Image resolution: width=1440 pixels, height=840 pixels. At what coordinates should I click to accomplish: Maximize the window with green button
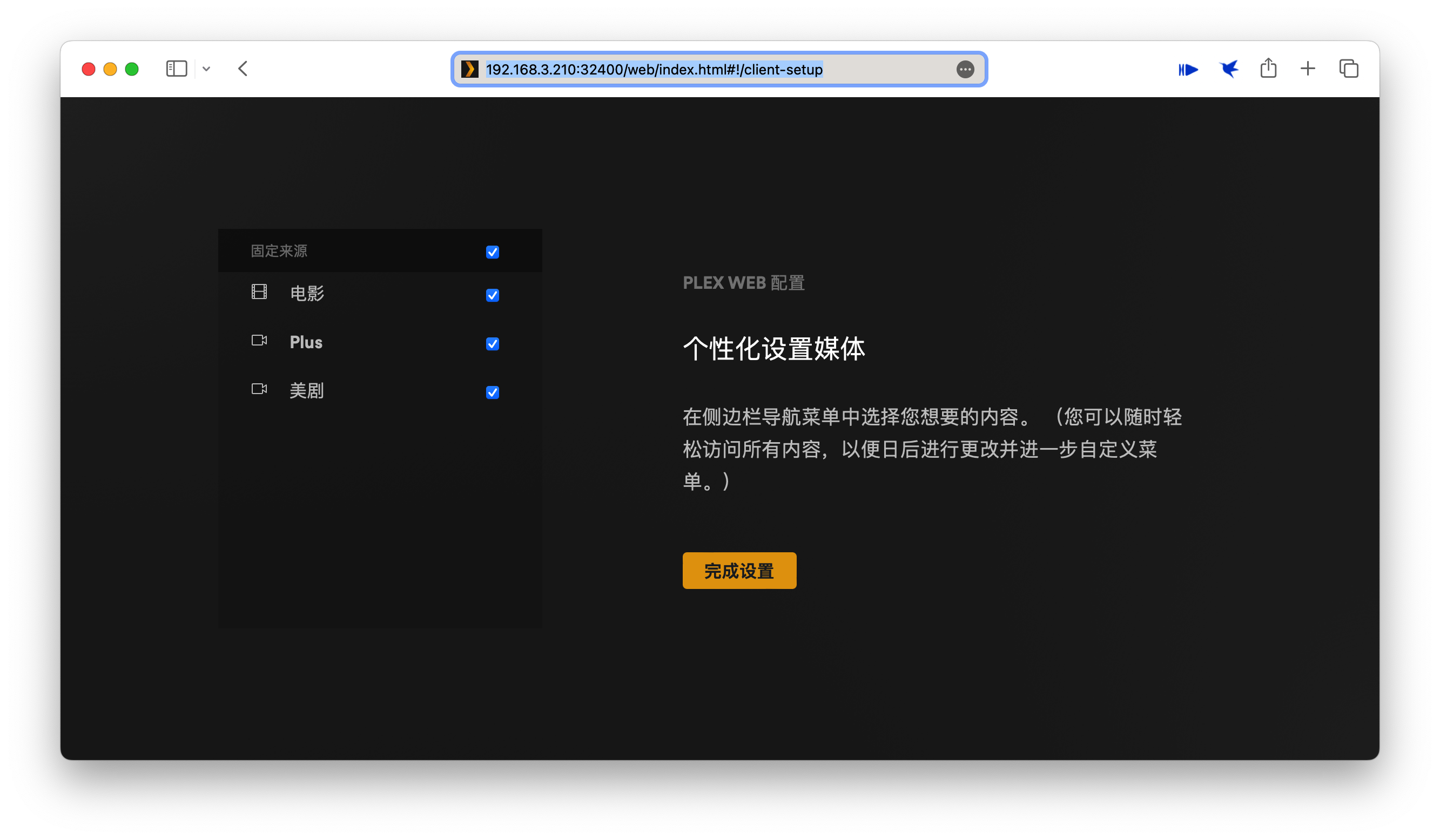click(132, 69)
